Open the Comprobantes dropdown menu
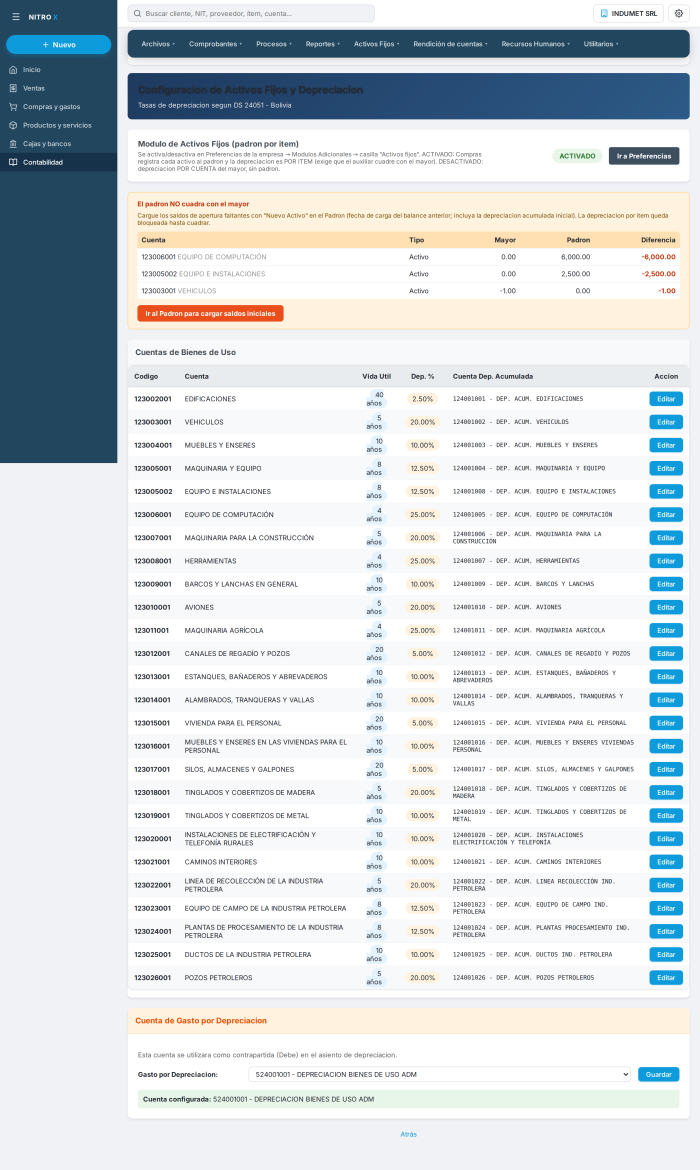This screenshot has height=1170, width=700. pos(215,44)
